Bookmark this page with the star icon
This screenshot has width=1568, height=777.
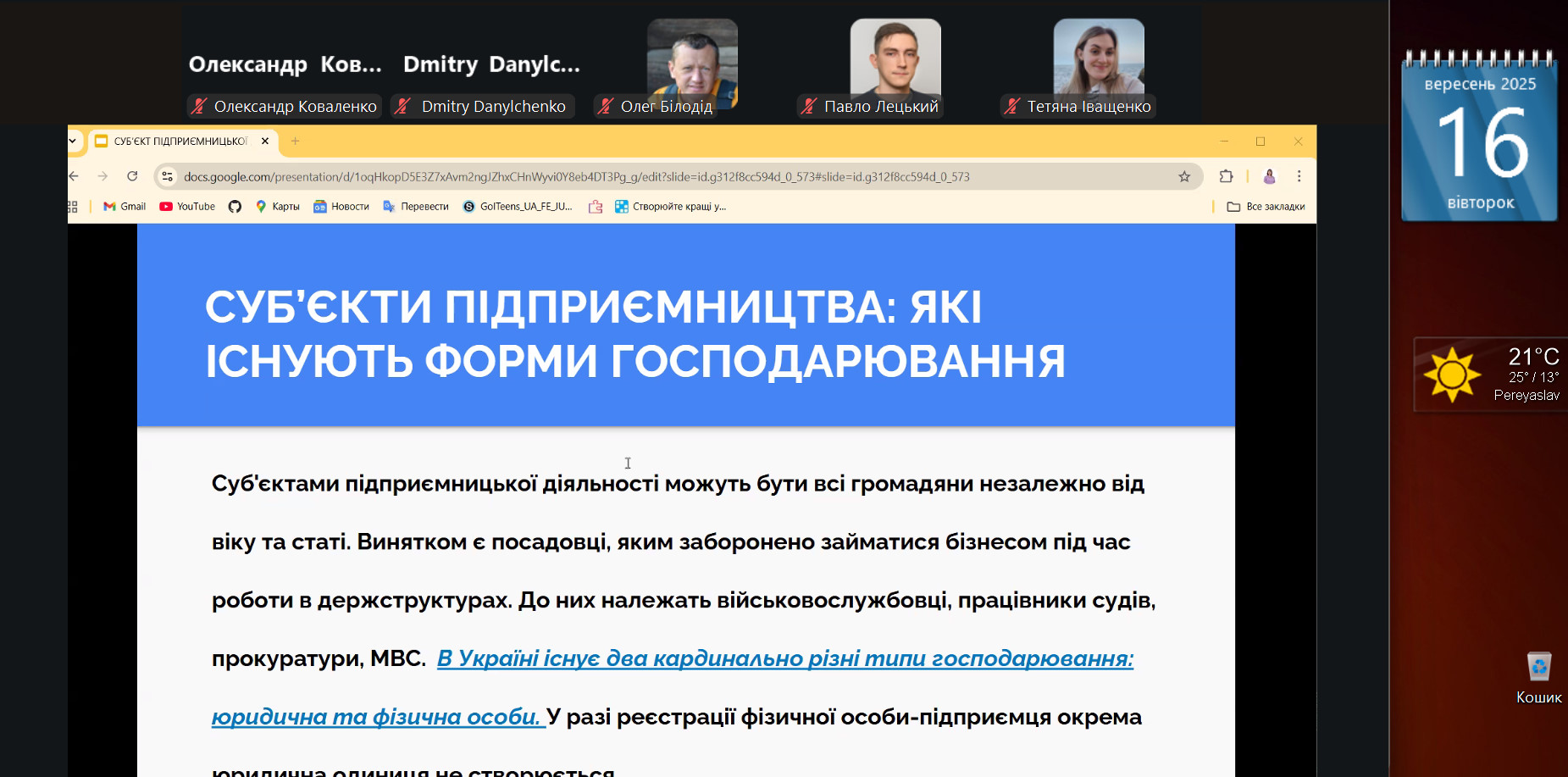coord(1183,176)
